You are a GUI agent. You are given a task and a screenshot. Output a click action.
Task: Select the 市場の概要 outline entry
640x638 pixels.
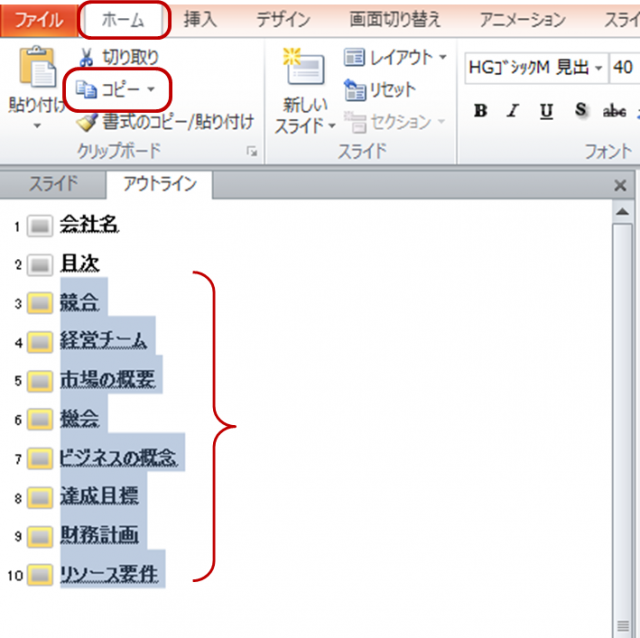tap(107, 380)
